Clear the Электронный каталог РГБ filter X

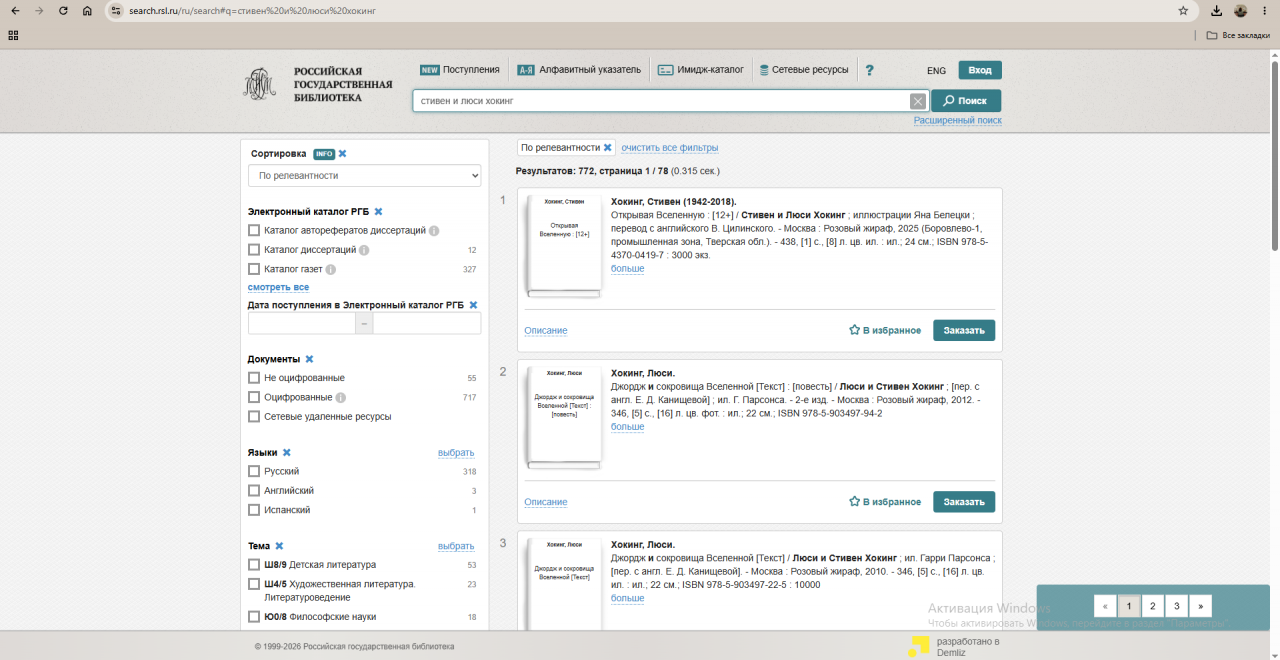[378, 212]
